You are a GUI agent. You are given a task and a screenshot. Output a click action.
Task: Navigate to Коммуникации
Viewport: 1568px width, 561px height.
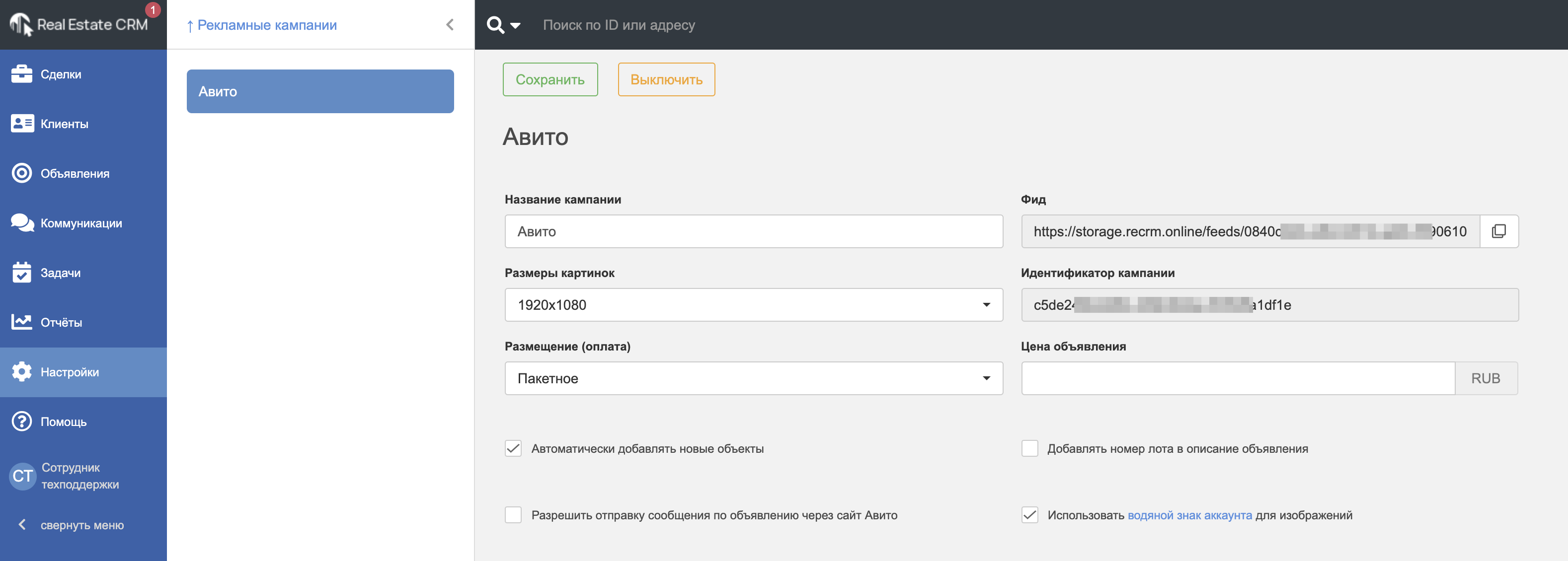point(83,223)
